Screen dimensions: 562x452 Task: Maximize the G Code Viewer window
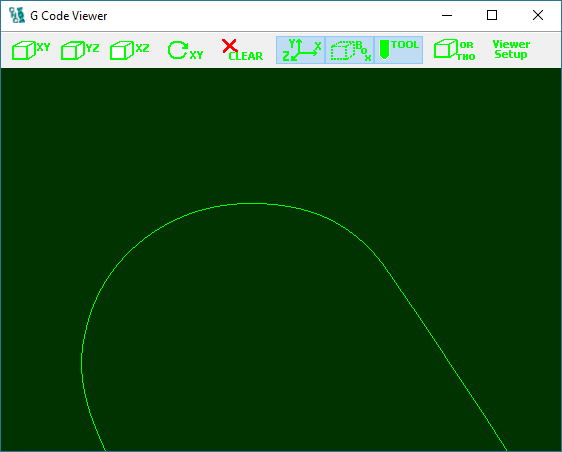click(x=492, y=15)
